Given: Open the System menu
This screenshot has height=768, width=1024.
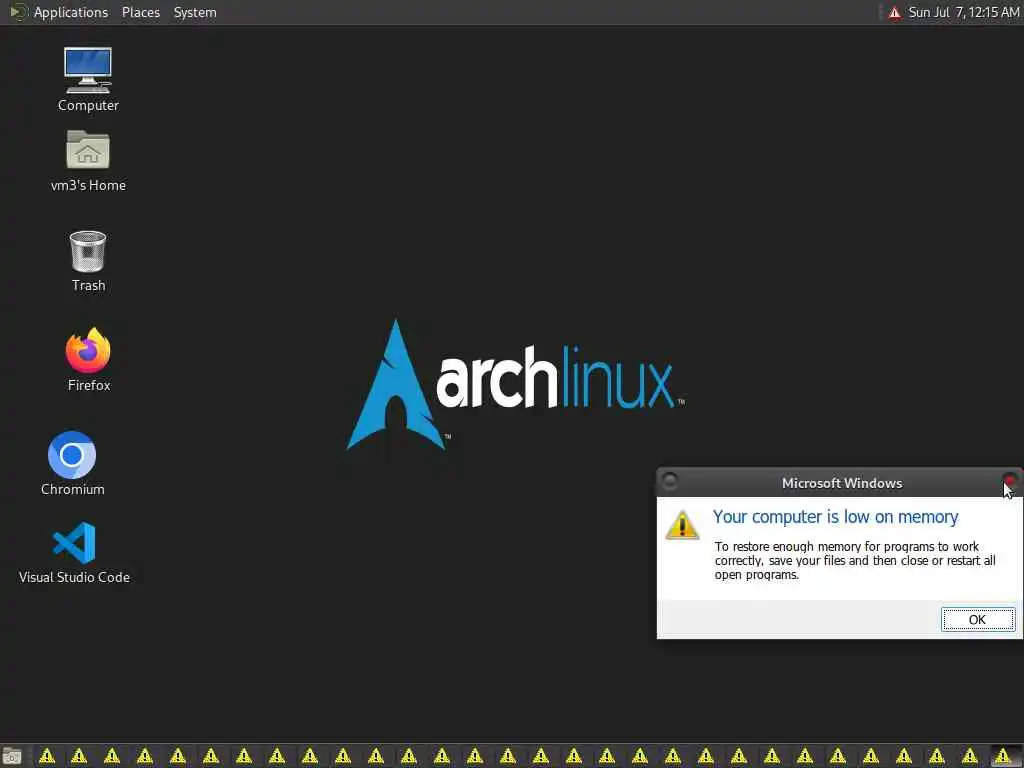Looking at the screenshot, I should click(195, 12).
